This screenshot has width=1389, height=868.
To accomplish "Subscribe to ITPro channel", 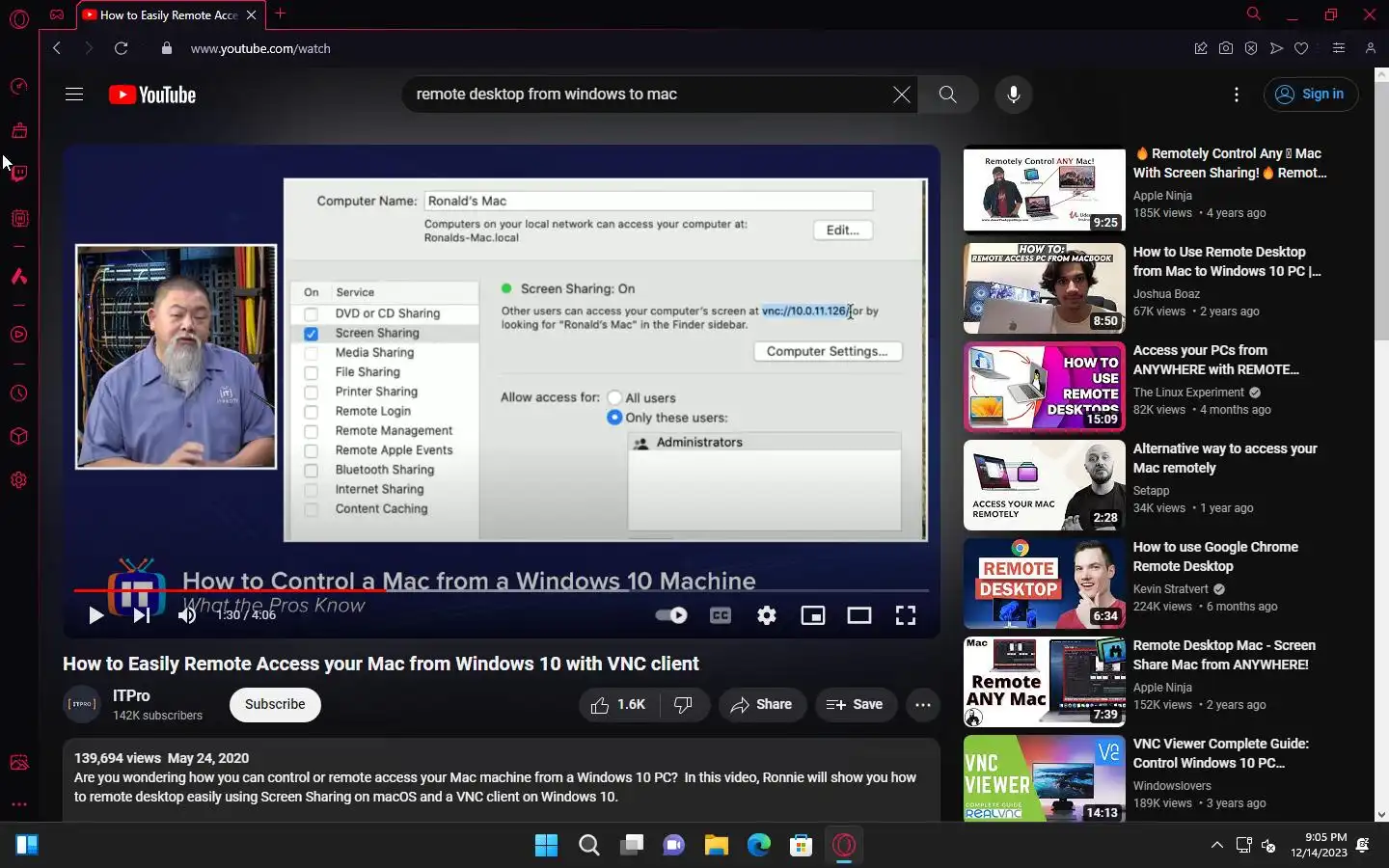I will [275, 705].
